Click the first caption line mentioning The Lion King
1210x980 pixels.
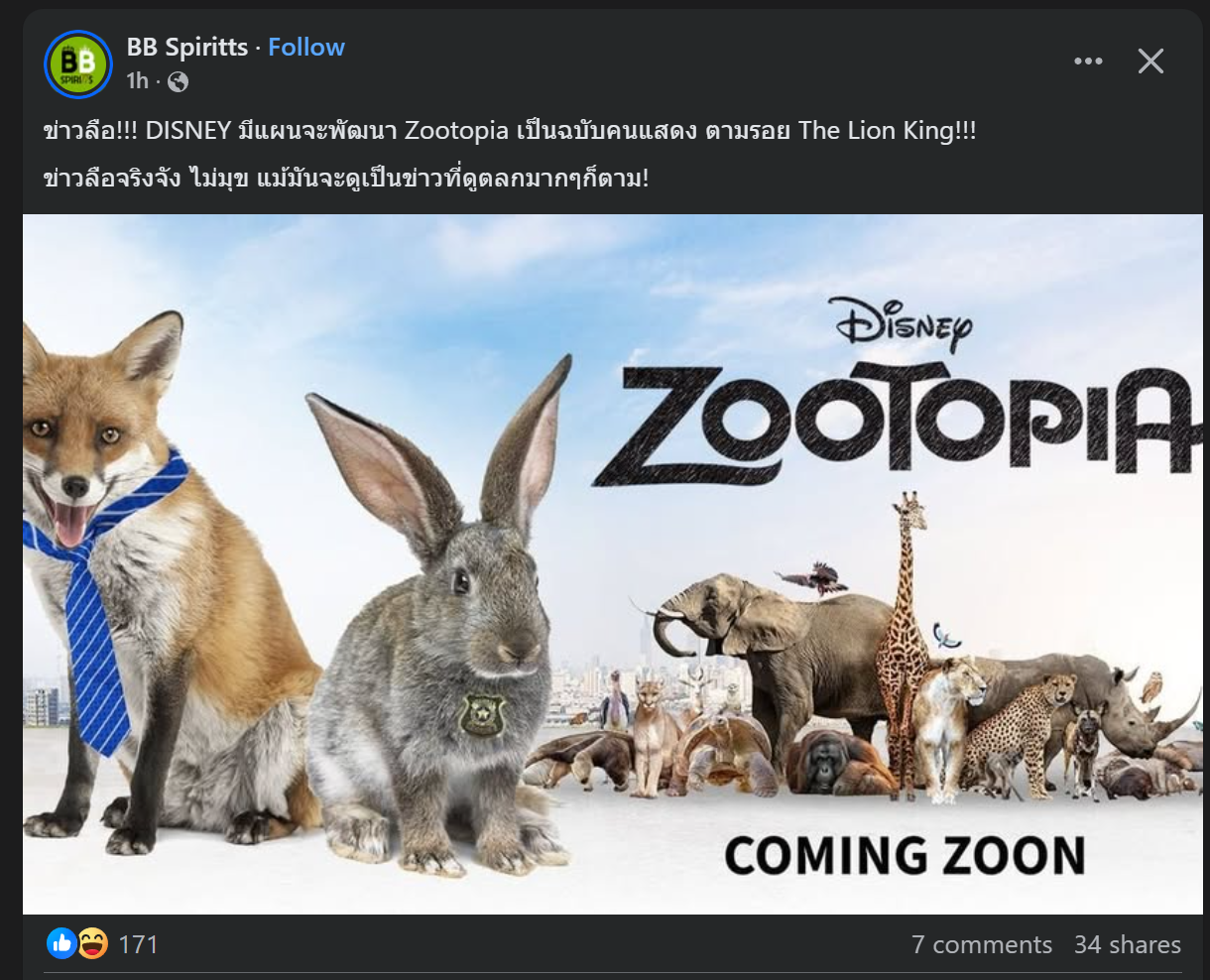[x=510, y=131]
